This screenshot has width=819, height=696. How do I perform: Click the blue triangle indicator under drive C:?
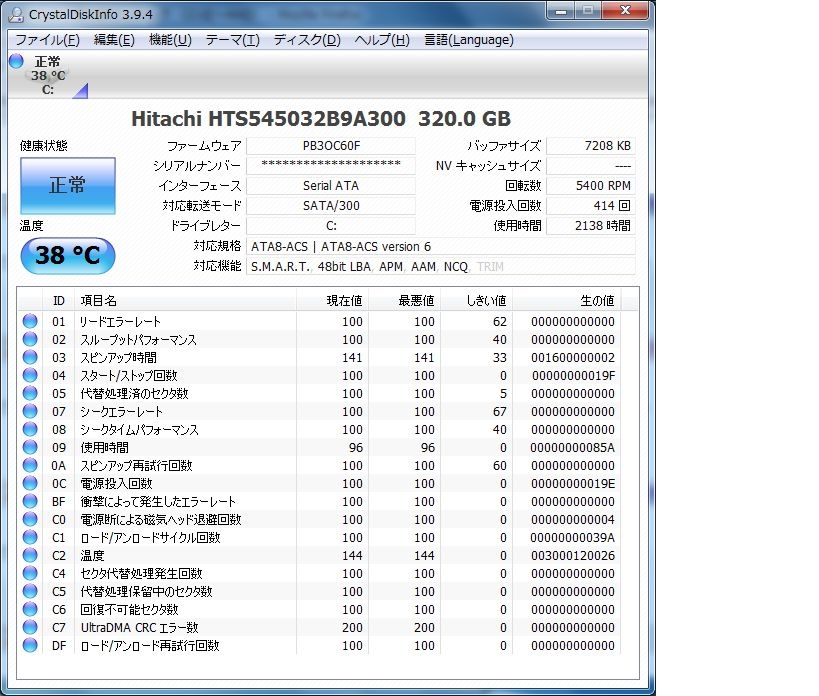pos(80,90)
